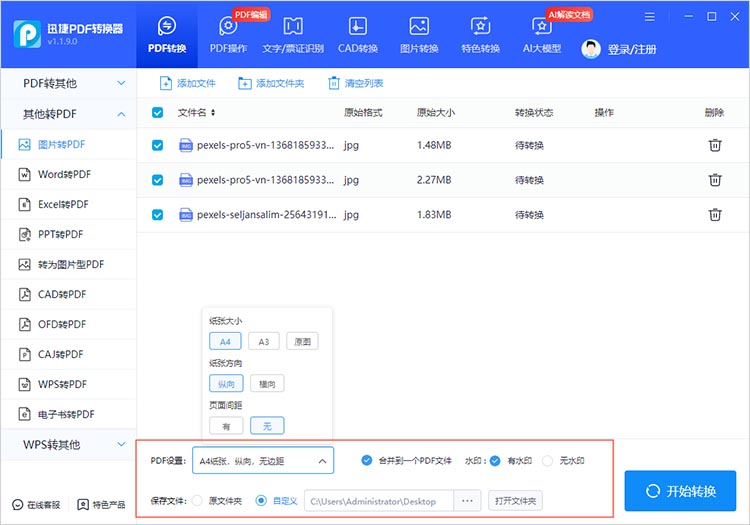The height and width of the screenshot is (525, 750).
Task: Select CAD转PDF in sidebar
Action: click(69, 294)
